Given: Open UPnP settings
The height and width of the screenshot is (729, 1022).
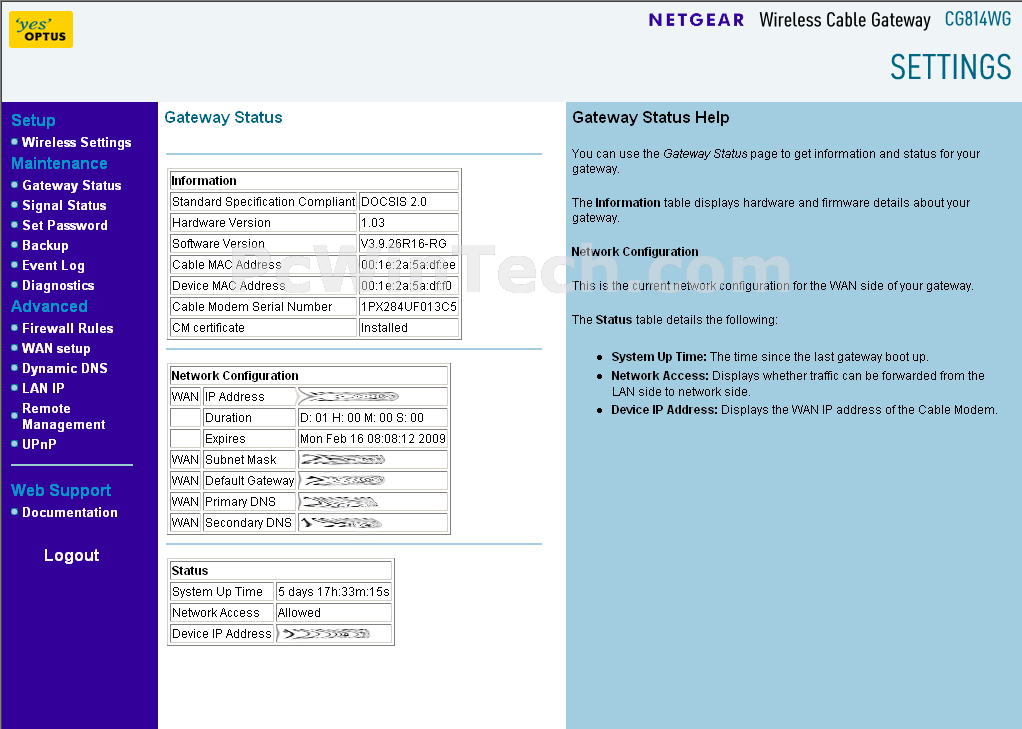Looking at the screenshot, I should (x=39, y=444).
